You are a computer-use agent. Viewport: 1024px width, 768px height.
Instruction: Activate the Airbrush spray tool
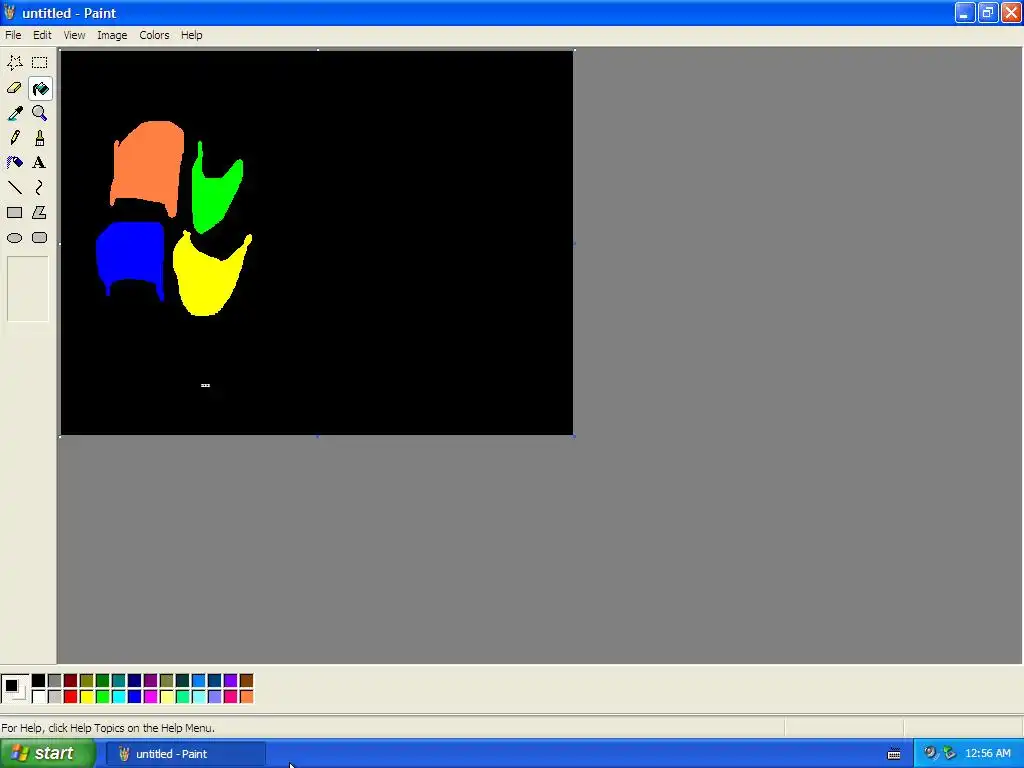point(14,163)
